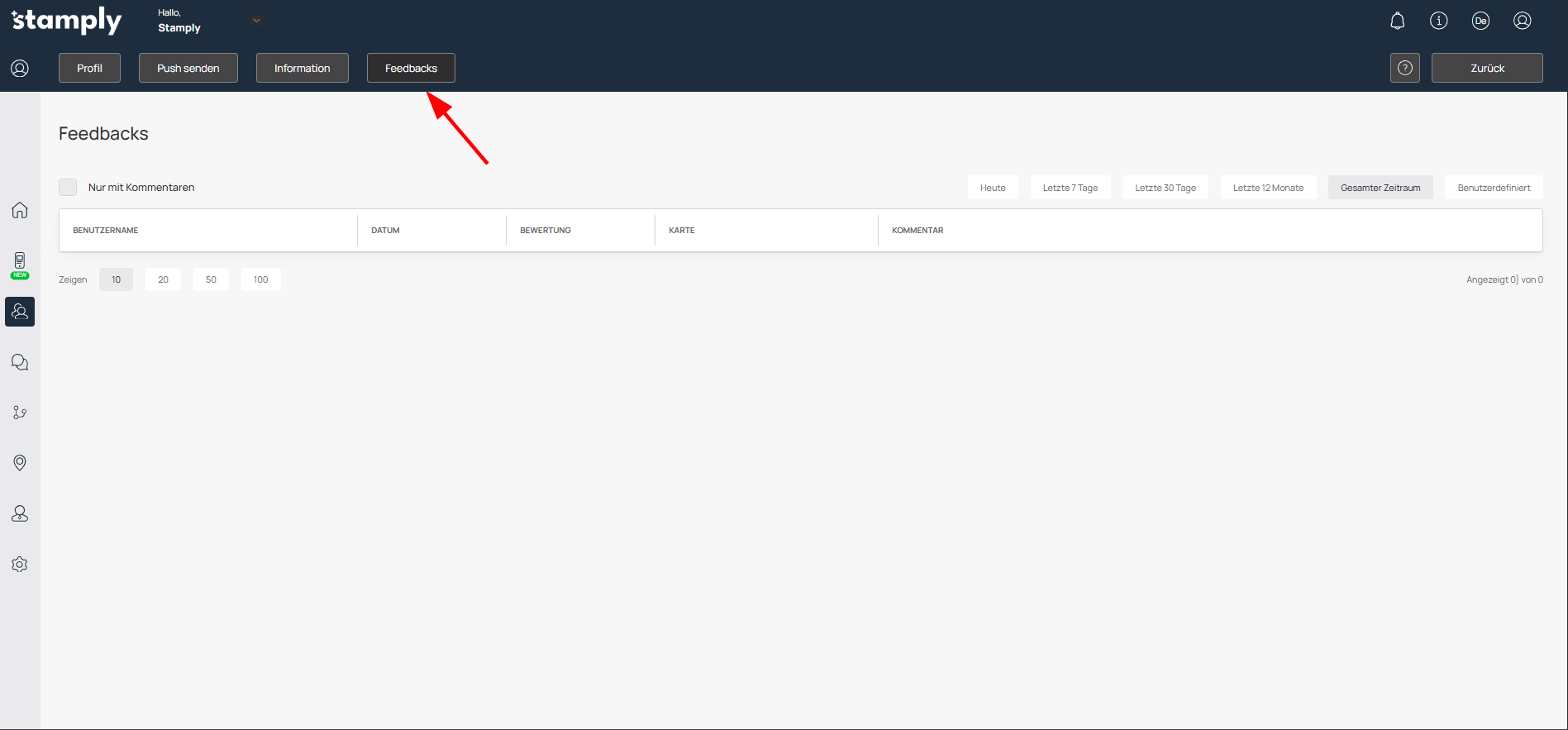The image size is (1568, 730).
Task: Filter by Letzte 30 Tage
Action: (1165, 188)
